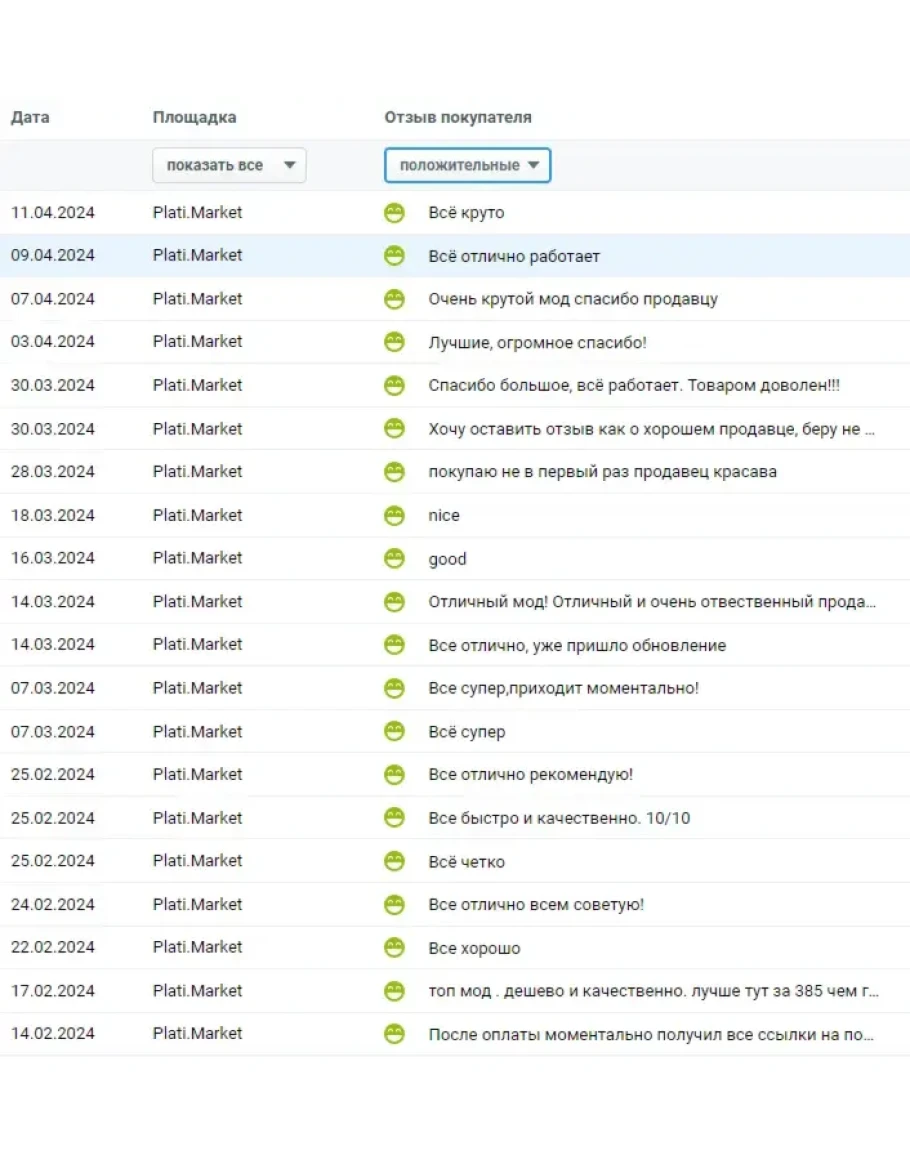Click the smiley beside "Все отлично рекомендую!"
This screenshot has width=910, height=1155.
tap(395, 774)
